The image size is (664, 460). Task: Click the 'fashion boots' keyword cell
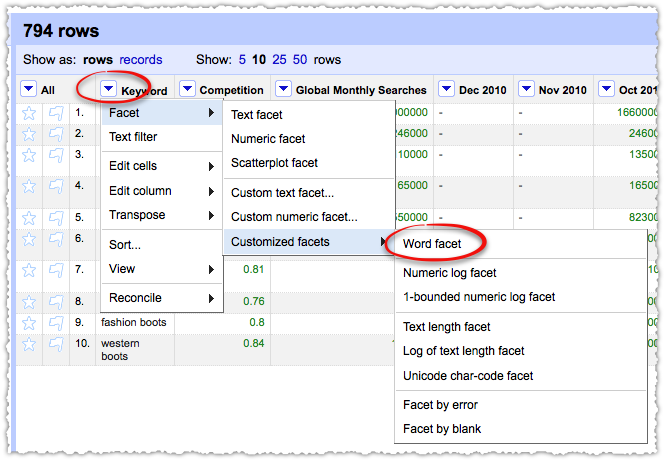click(x=133, y=323)
